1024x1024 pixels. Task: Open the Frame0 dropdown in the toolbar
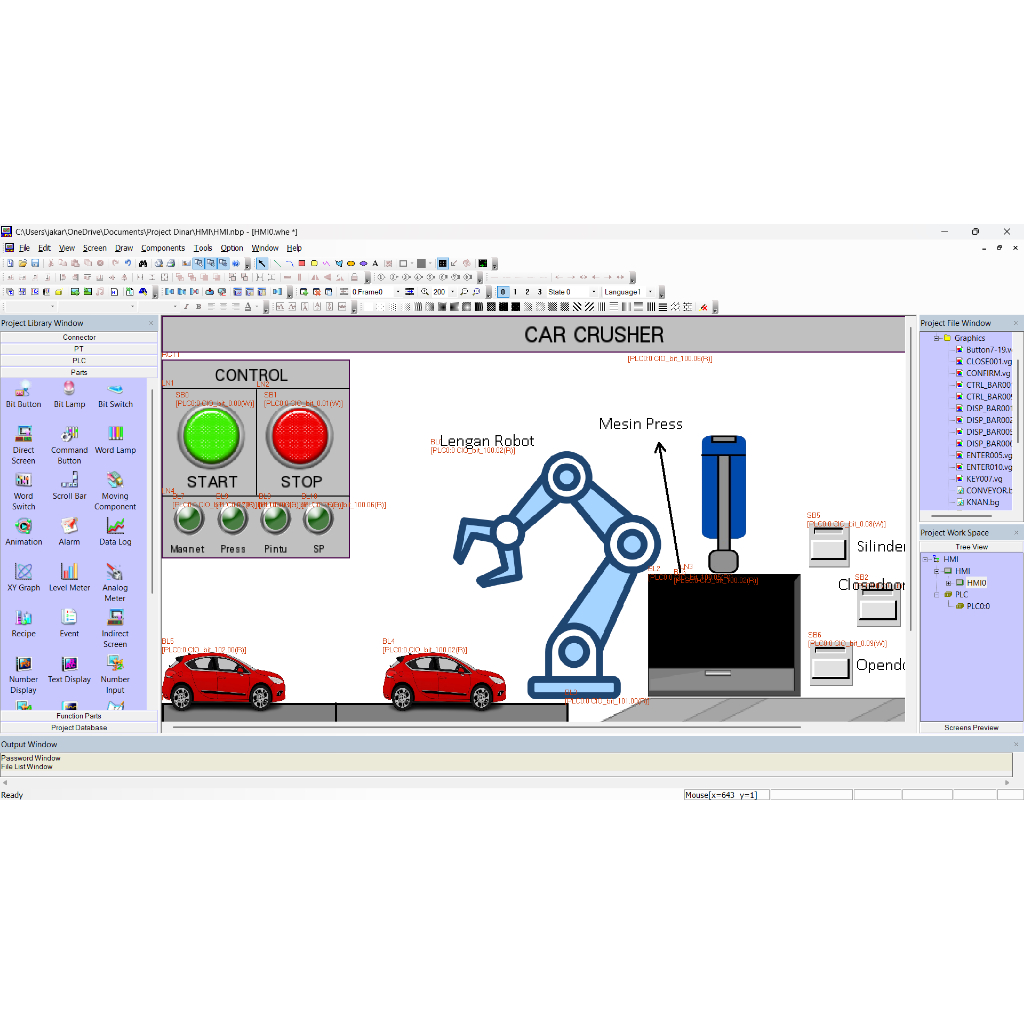tap(399, 291)
